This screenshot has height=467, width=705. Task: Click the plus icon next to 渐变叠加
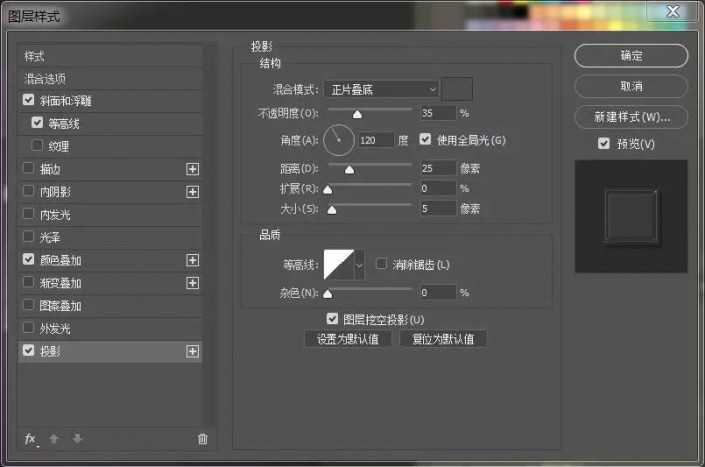click(193, 283)
